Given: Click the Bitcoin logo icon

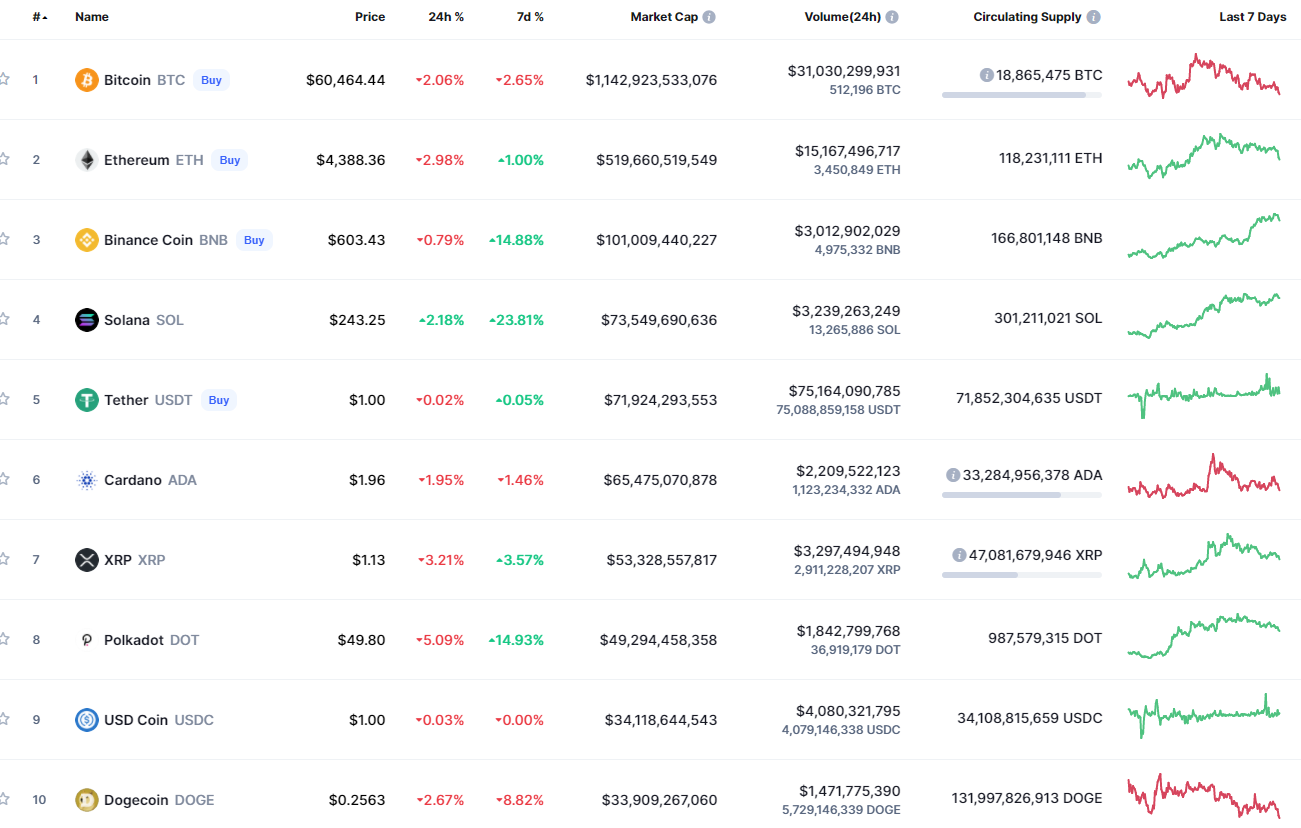Looking at the screenshot, I should [87, 80].
